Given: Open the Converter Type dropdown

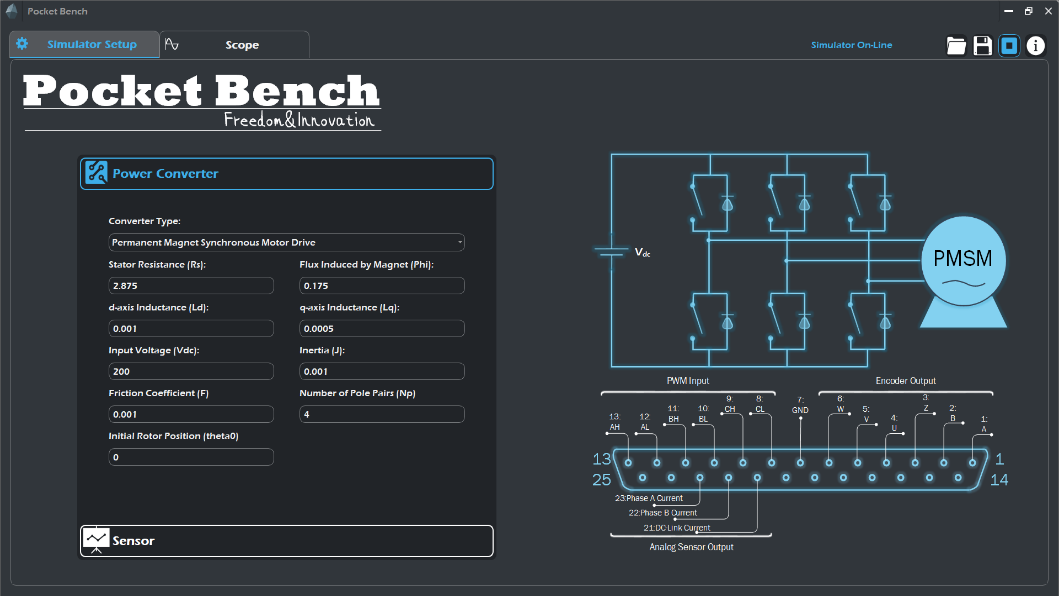Looking at the screenshot, I should [286, 243].
